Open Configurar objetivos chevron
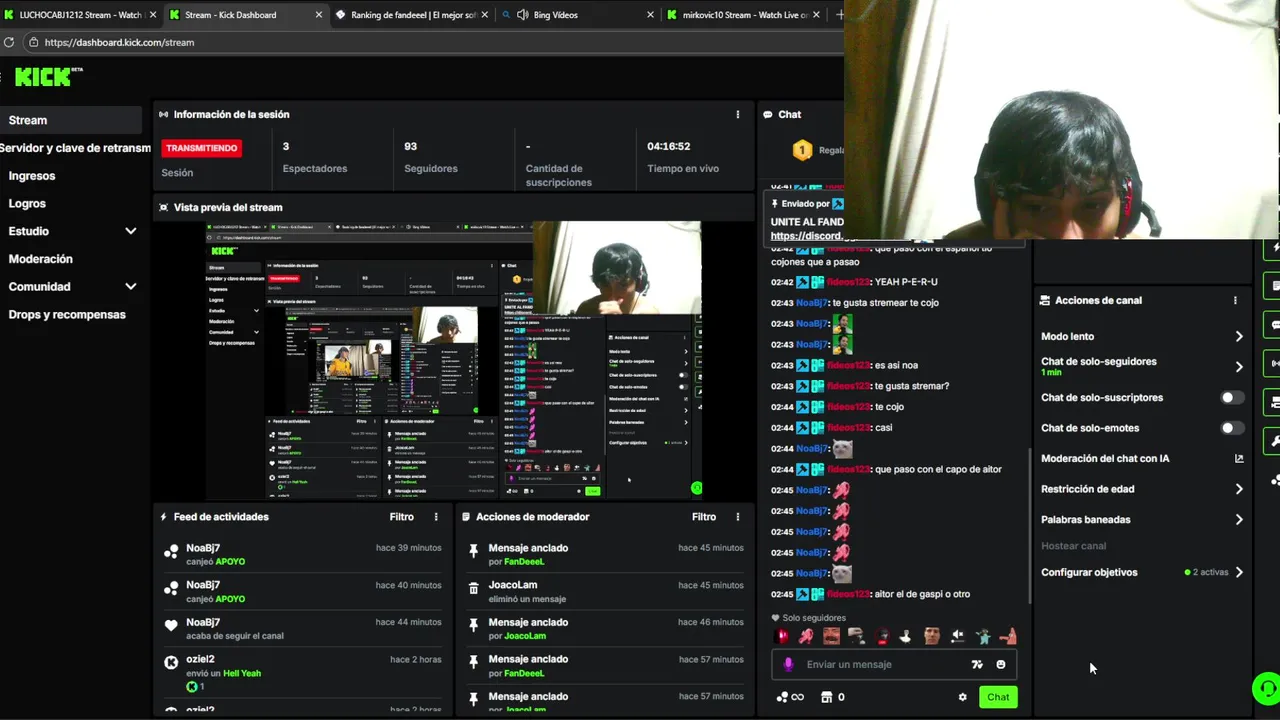Image resolution: width=1280 pixels, height=720 pixels. coord(1239,573)
